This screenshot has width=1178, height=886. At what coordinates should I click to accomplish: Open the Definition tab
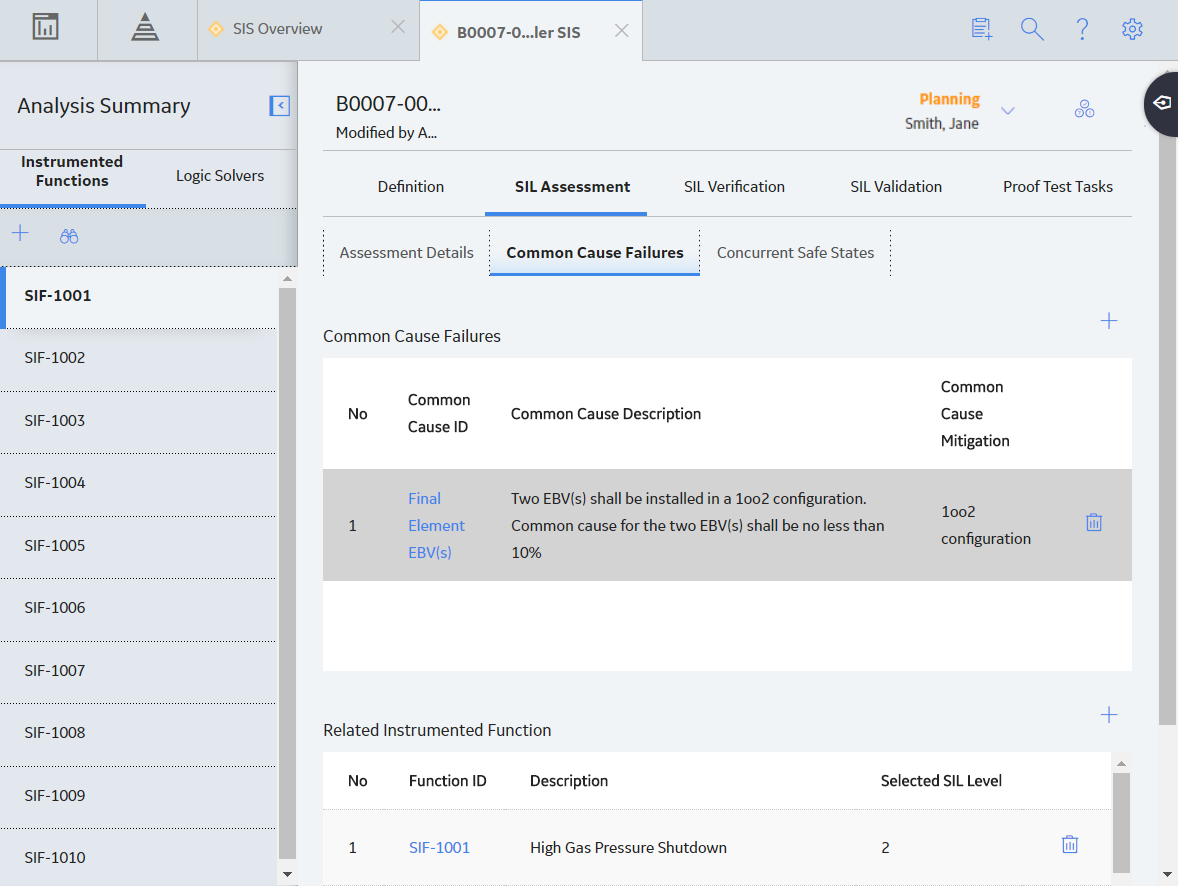click(410, 186)
